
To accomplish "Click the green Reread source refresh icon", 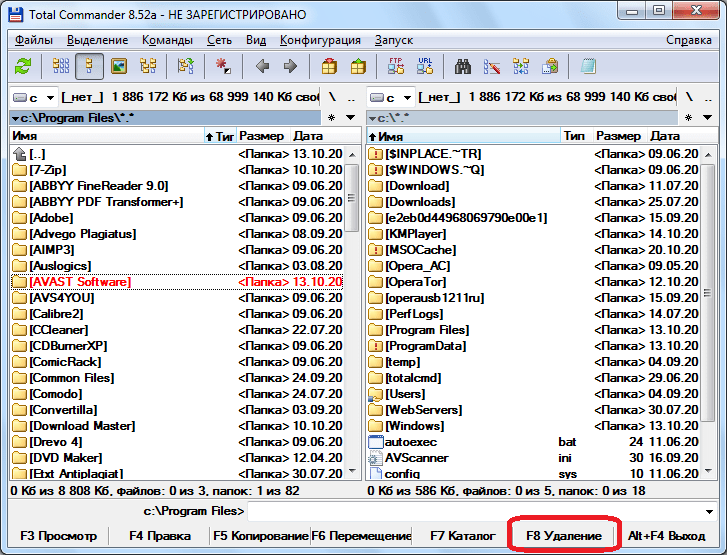I will (x=23, y=66).
